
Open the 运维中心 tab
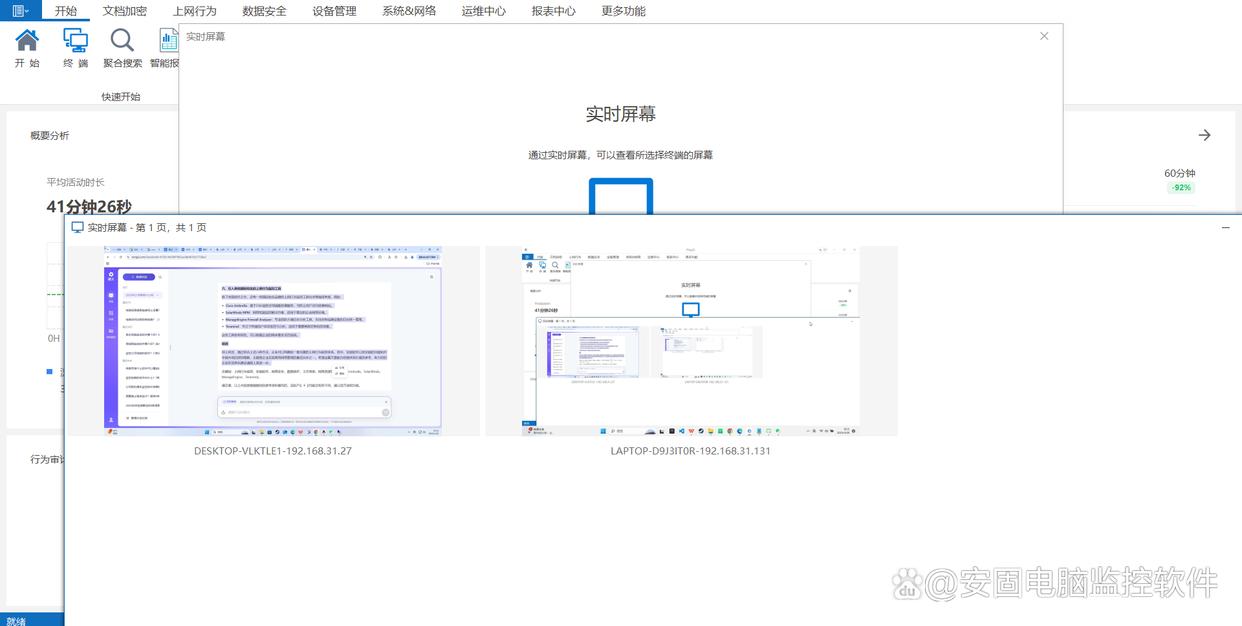483,11
